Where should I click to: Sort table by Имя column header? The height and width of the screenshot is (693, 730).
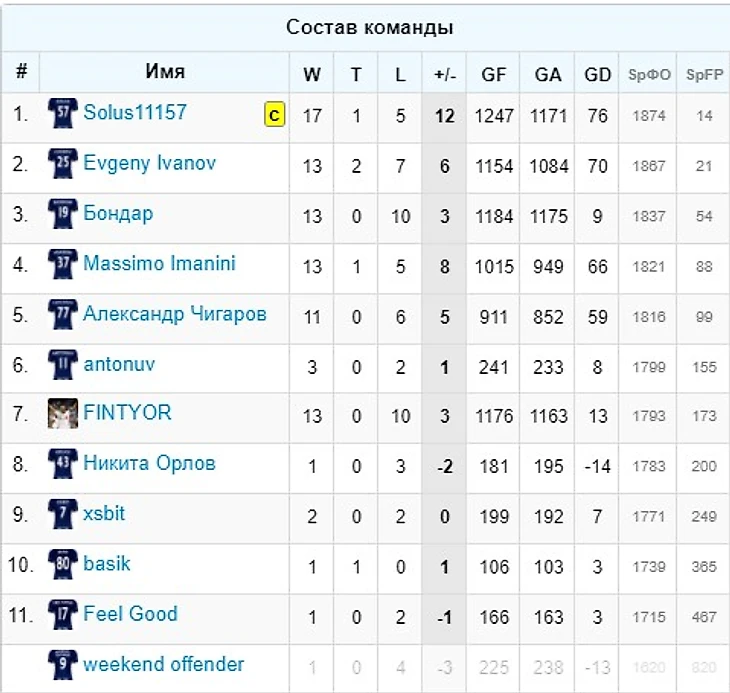[x=165, y=71]
